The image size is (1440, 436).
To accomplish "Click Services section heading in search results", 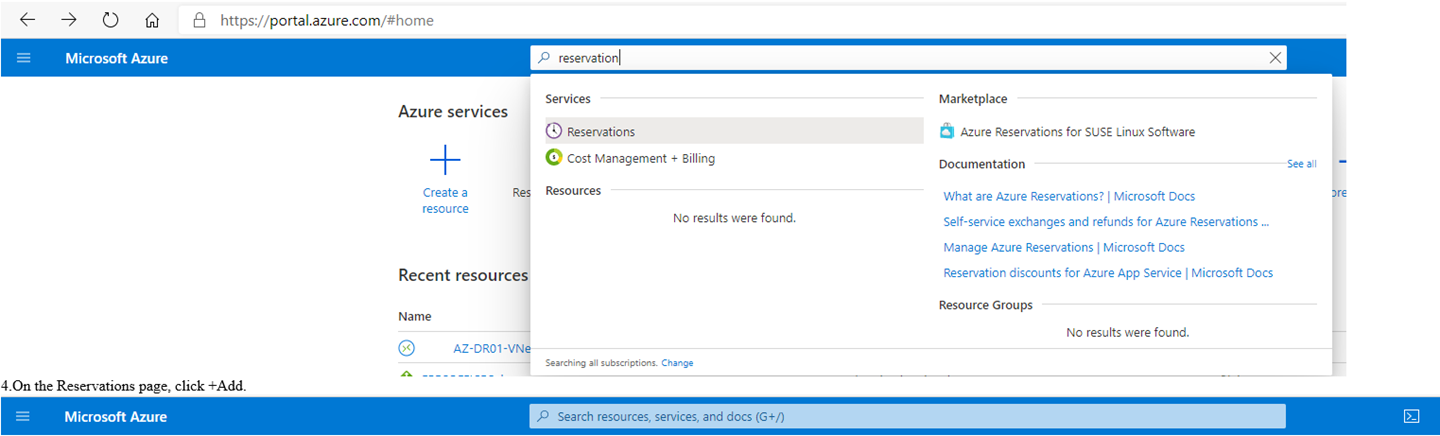I will point(568,99).
